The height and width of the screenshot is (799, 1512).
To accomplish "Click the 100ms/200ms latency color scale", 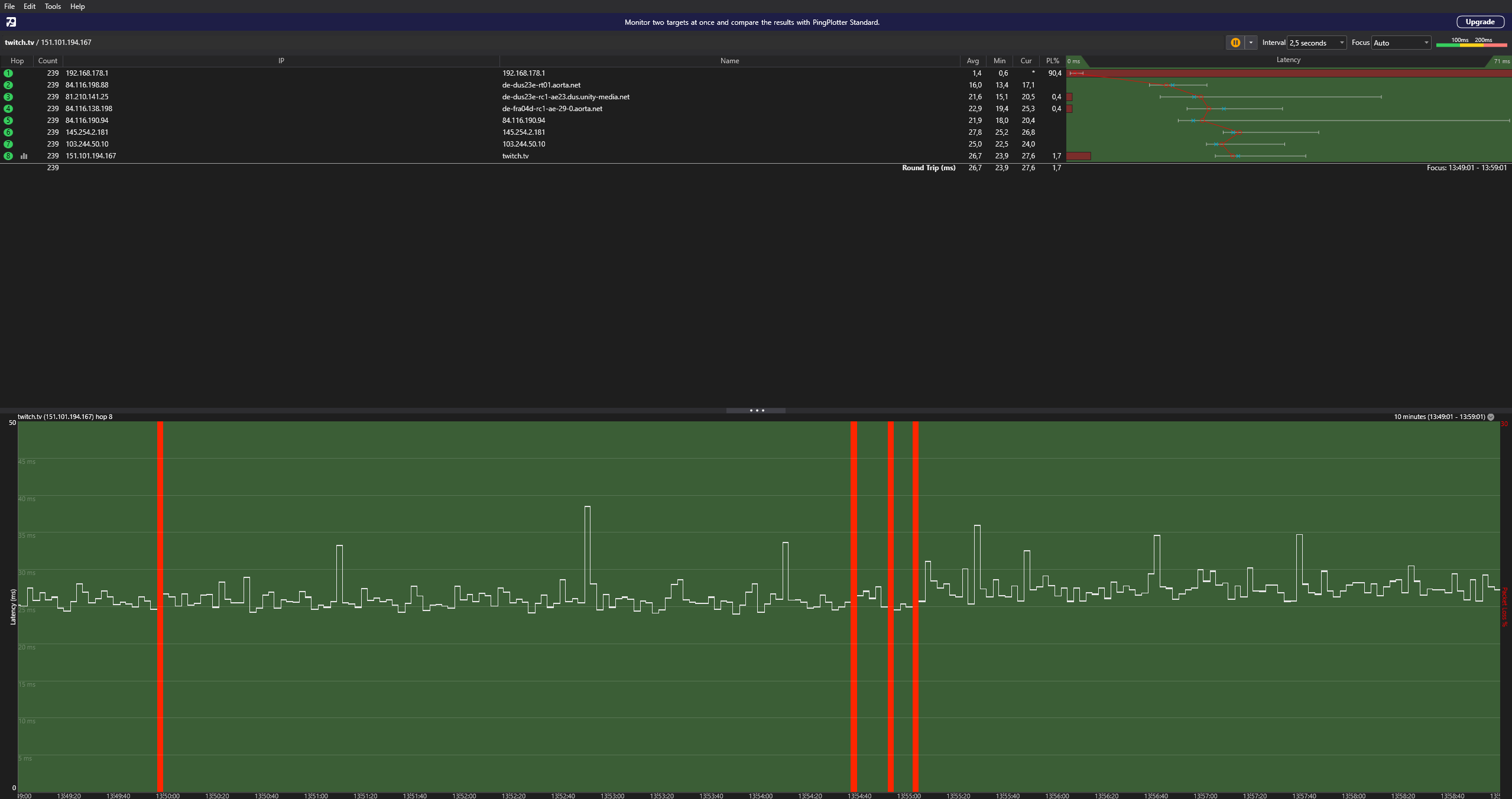I will [x=1471, y=43].
